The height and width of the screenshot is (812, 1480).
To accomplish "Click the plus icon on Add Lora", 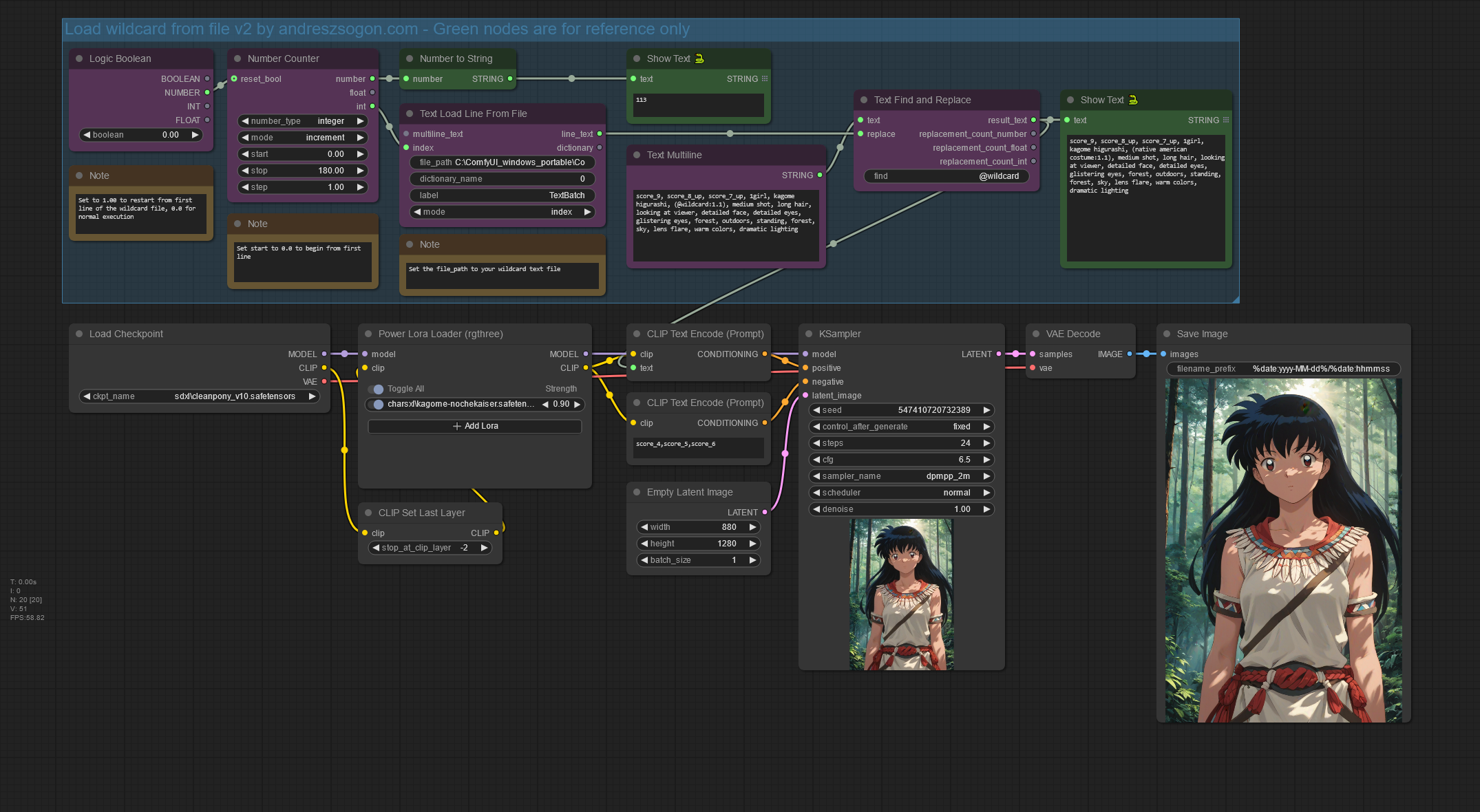I will [457, 426].
